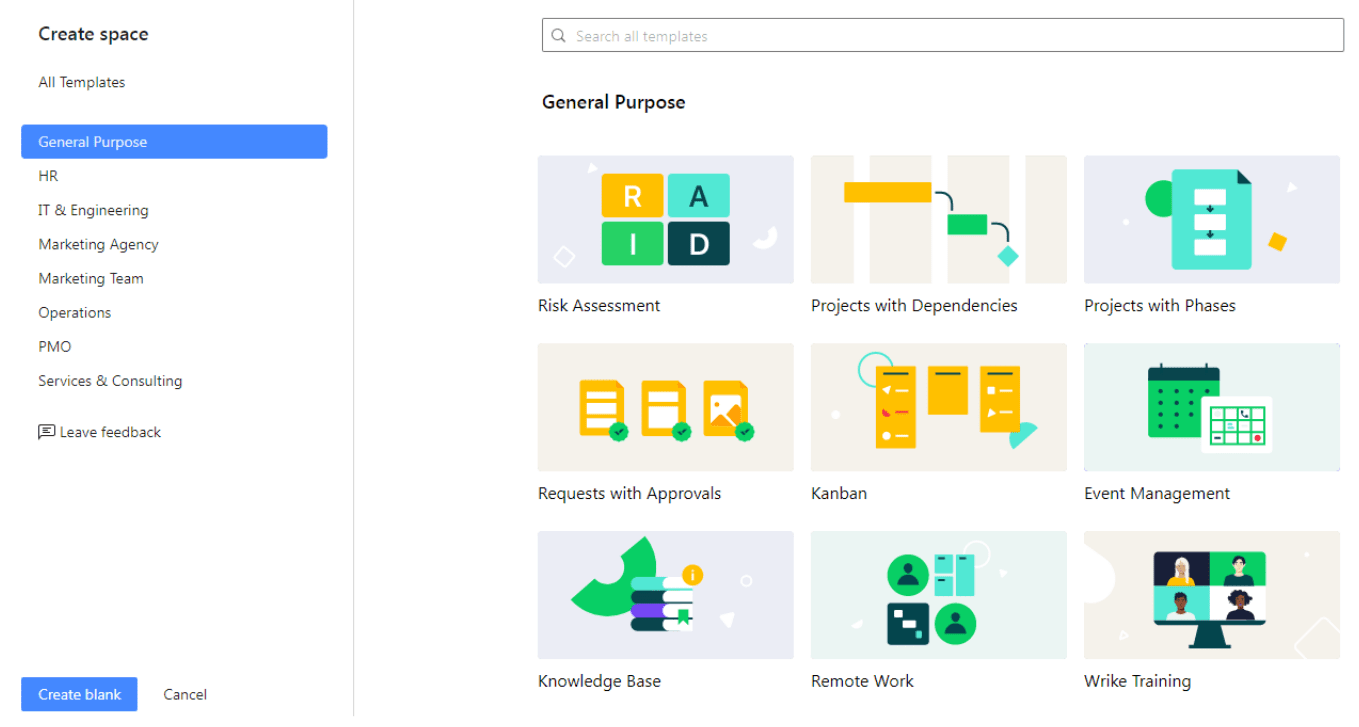Open the Marketing Agency template category
1359x727 pixels.
[x=98, y=244]
